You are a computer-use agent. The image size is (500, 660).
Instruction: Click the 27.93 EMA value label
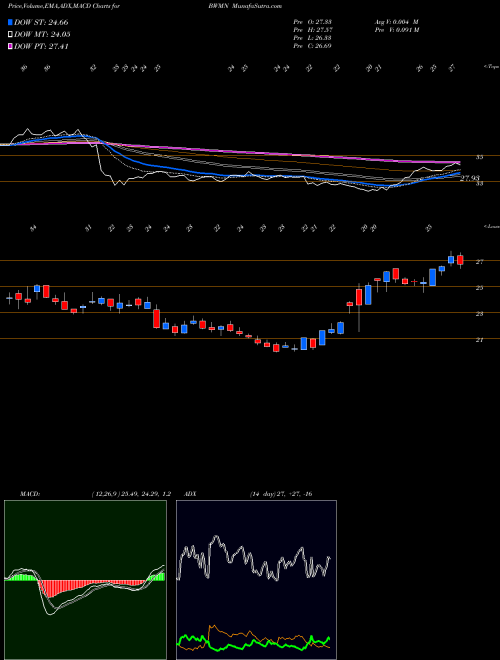(471, 178)
